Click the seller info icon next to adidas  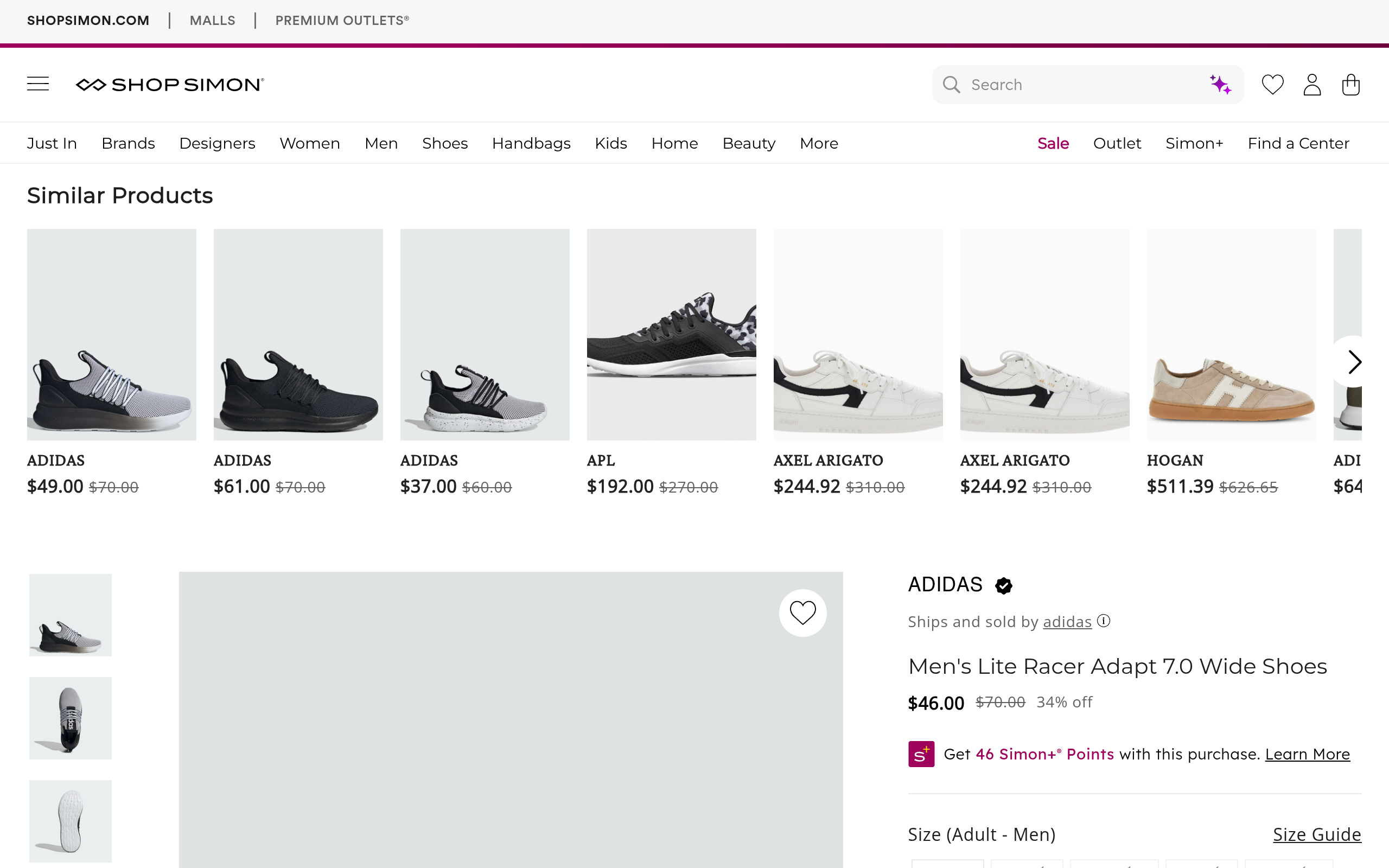point(1104,621)
